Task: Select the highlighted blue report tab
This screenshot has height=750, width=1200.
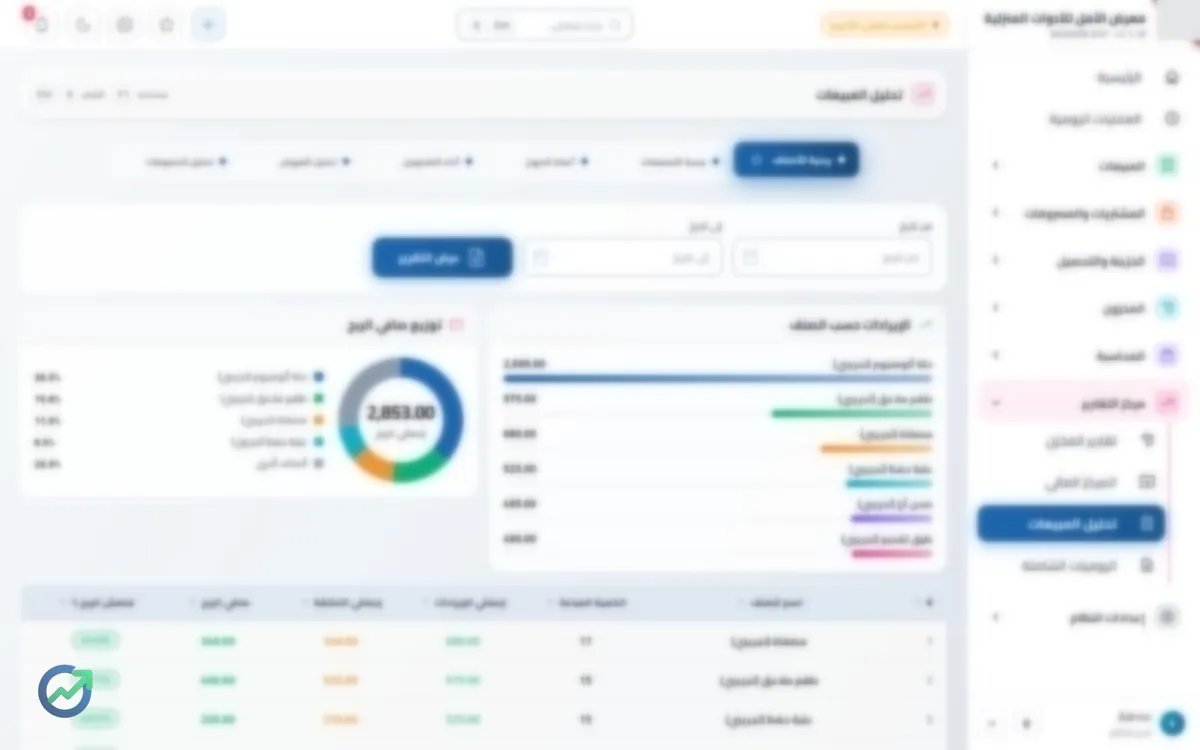Action: tap(796, 160)
